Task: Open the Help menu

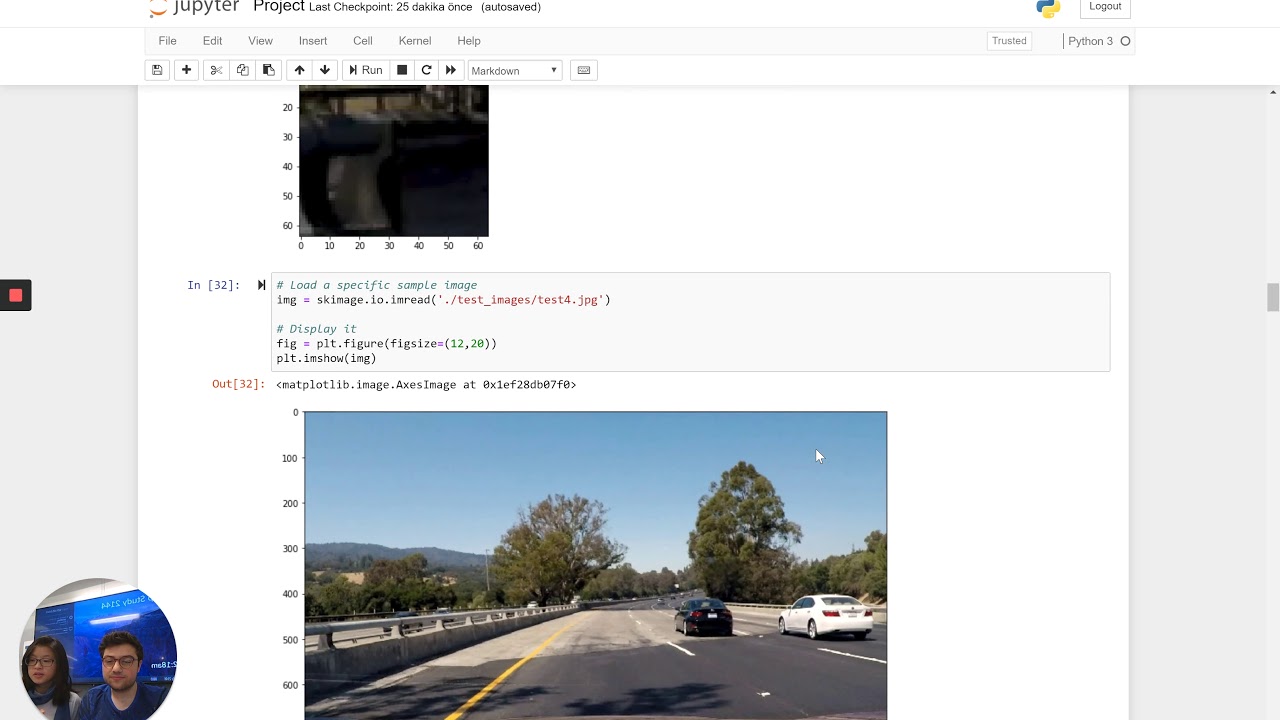Action: 469,41
